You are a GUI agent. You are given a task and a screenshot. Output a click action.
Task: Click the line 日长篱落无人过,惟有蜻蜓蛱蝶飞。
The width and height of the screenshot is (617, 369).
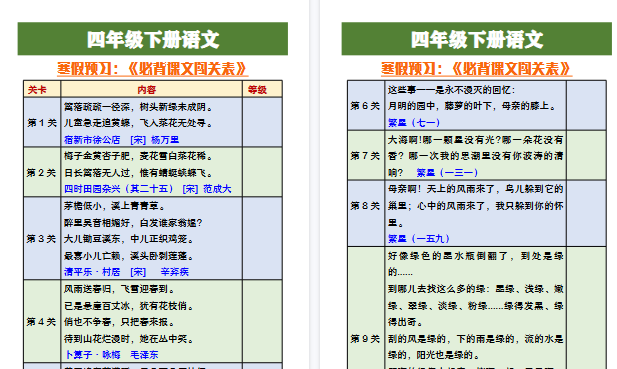click(139, 173)
